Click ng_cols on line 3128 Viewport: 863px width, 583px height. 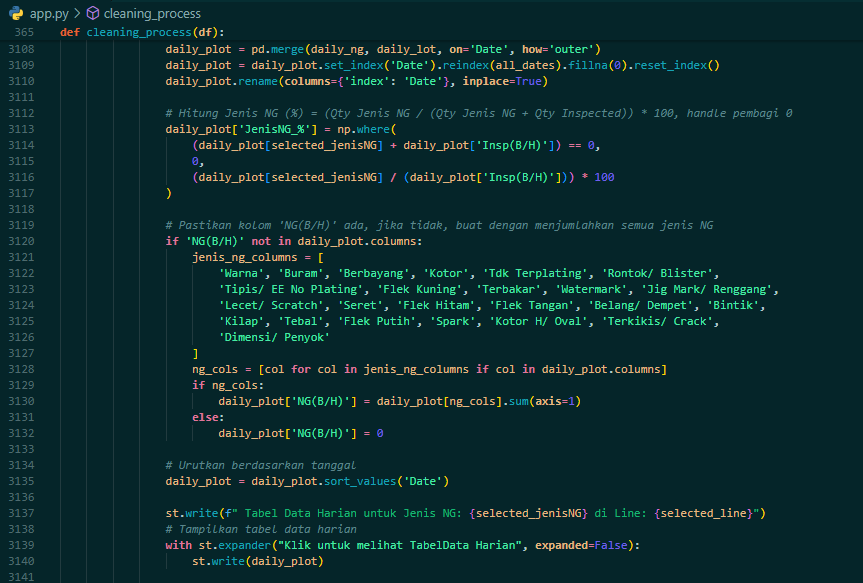[x=215, y=369]
